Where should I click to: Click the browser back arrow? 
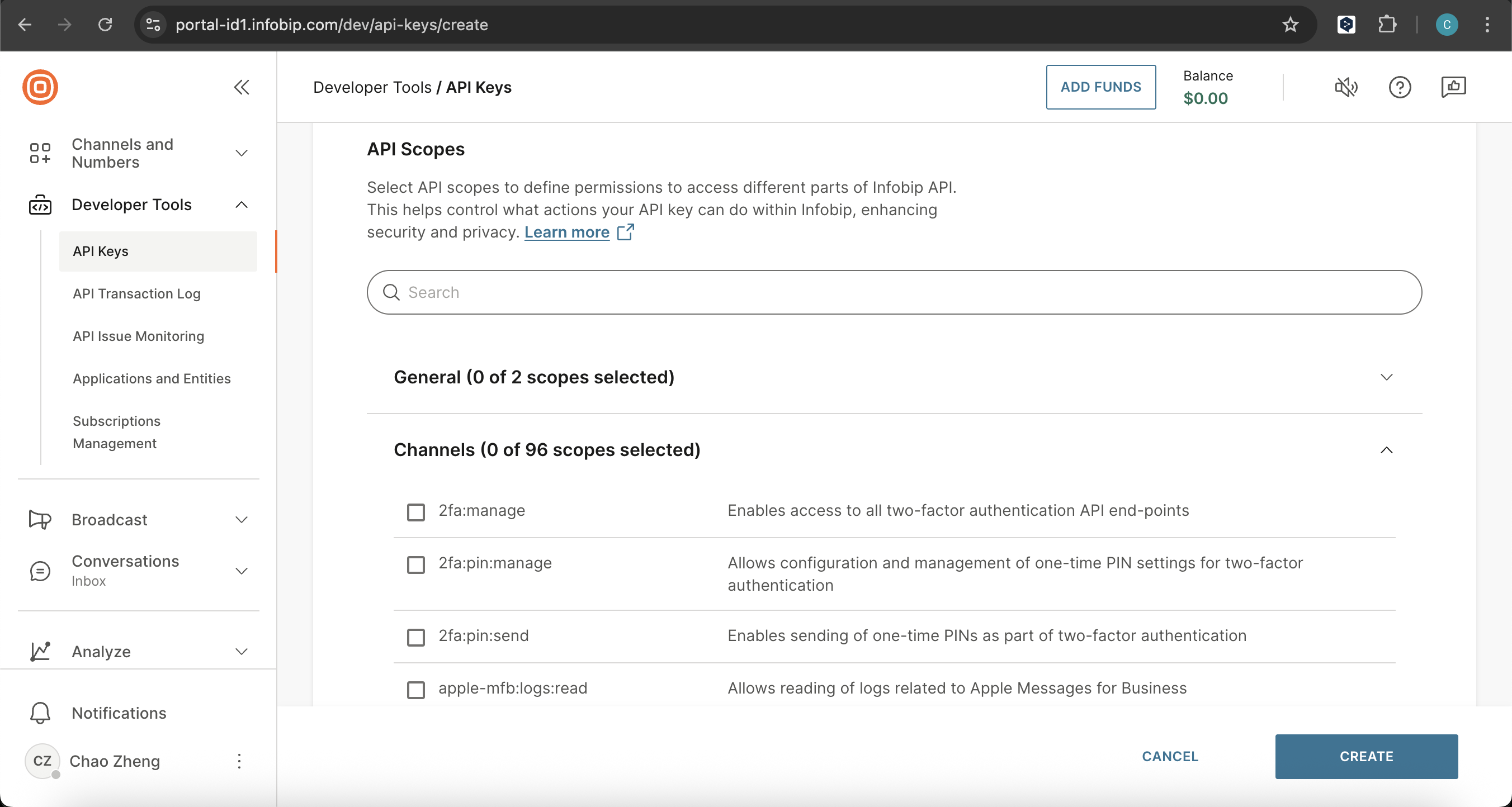coord(25,25)
